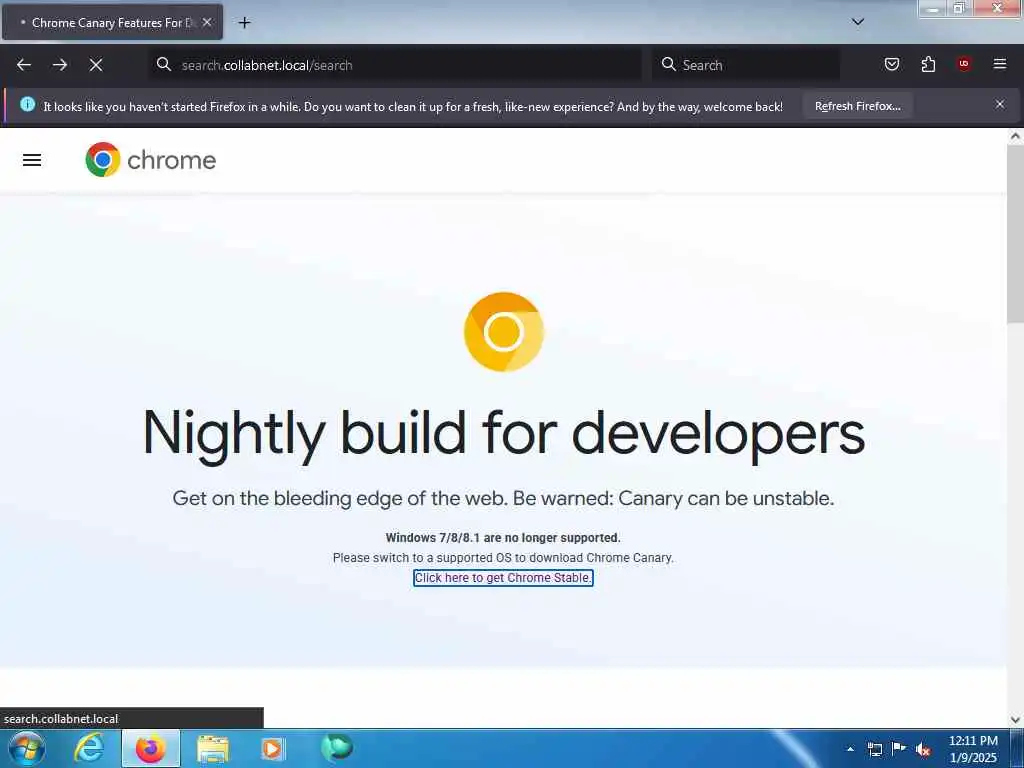Restore down the Firefox window
1024x768 pixels.
pyautogui.click(x=959, y=8)
